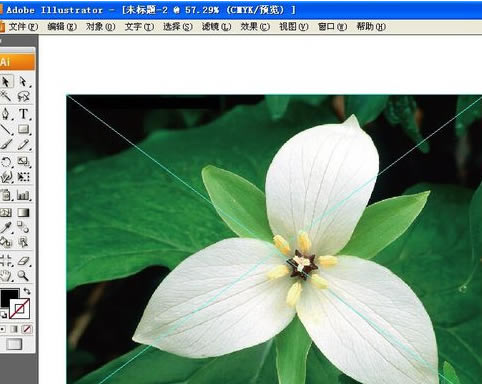Open the 对象(O) menu
The width and height of the screenshot is (482, 384).
pyautogui.click(x=101, y=27)
